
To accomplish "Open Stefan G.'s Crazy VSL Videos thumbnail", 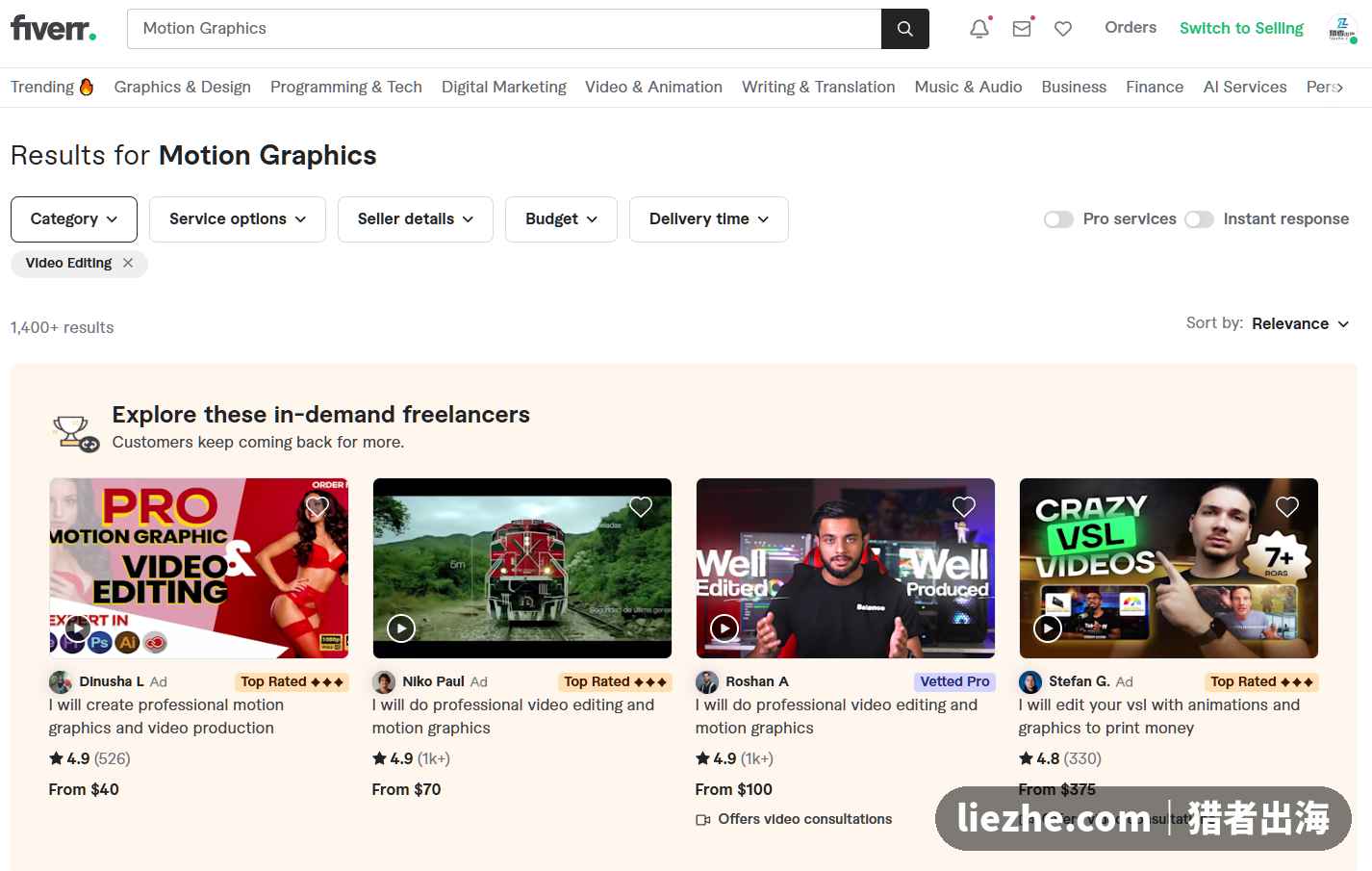I will pos(1169,568).
